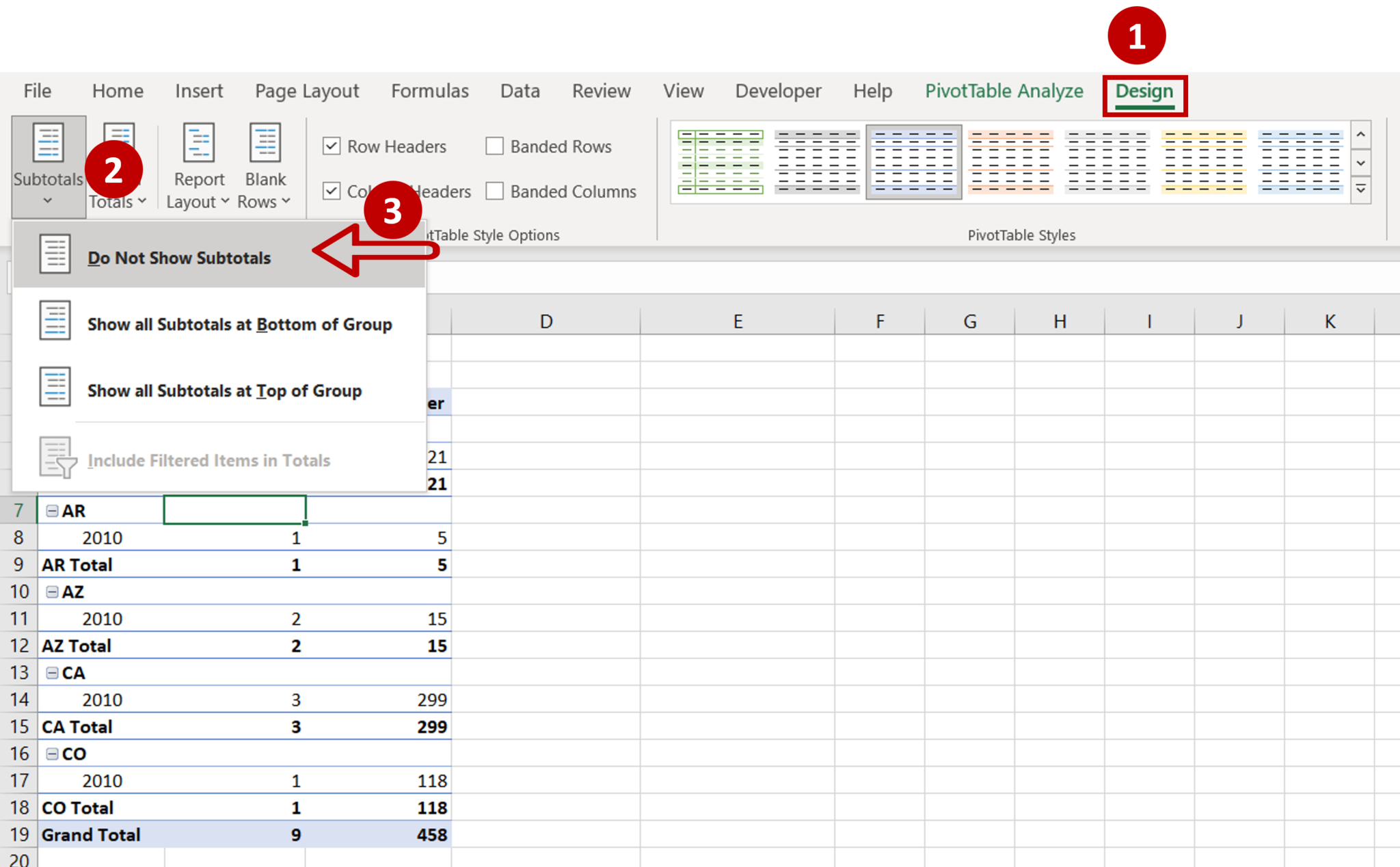Screen dimensions: 1400x867
Task: Enable the Banded Columns checkbox
Action: click(x=494, y=191)
